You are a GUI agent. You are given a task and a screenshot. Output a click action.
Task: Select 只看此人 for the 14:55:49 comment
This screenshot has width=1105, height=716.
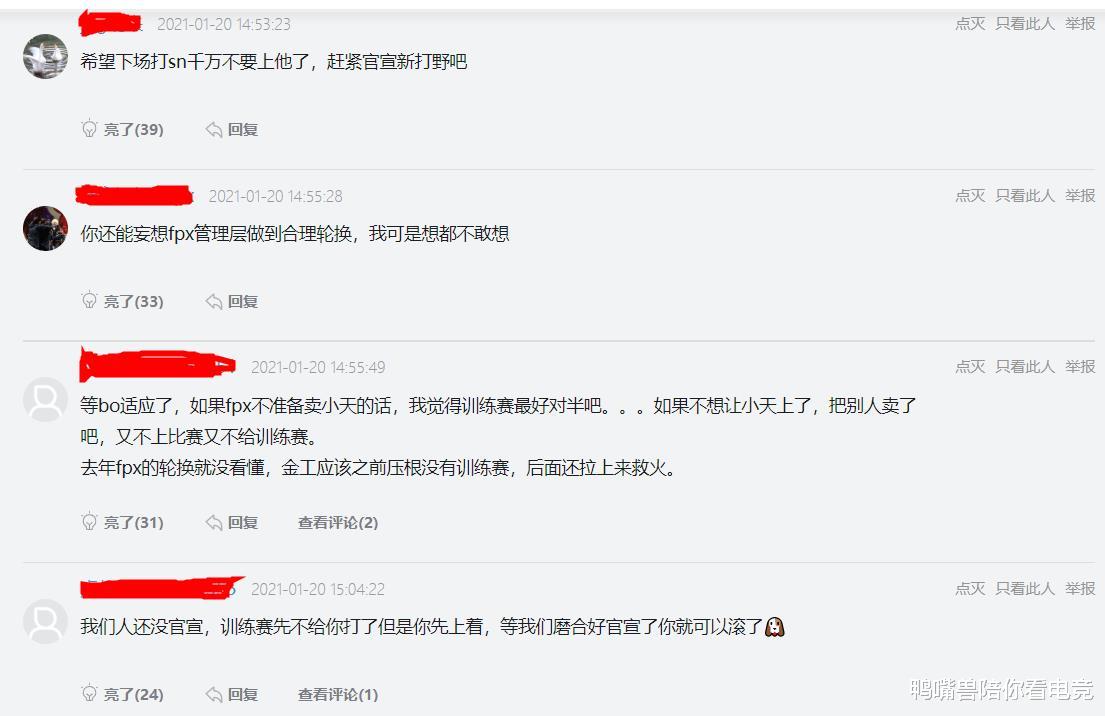point(1025,366)
